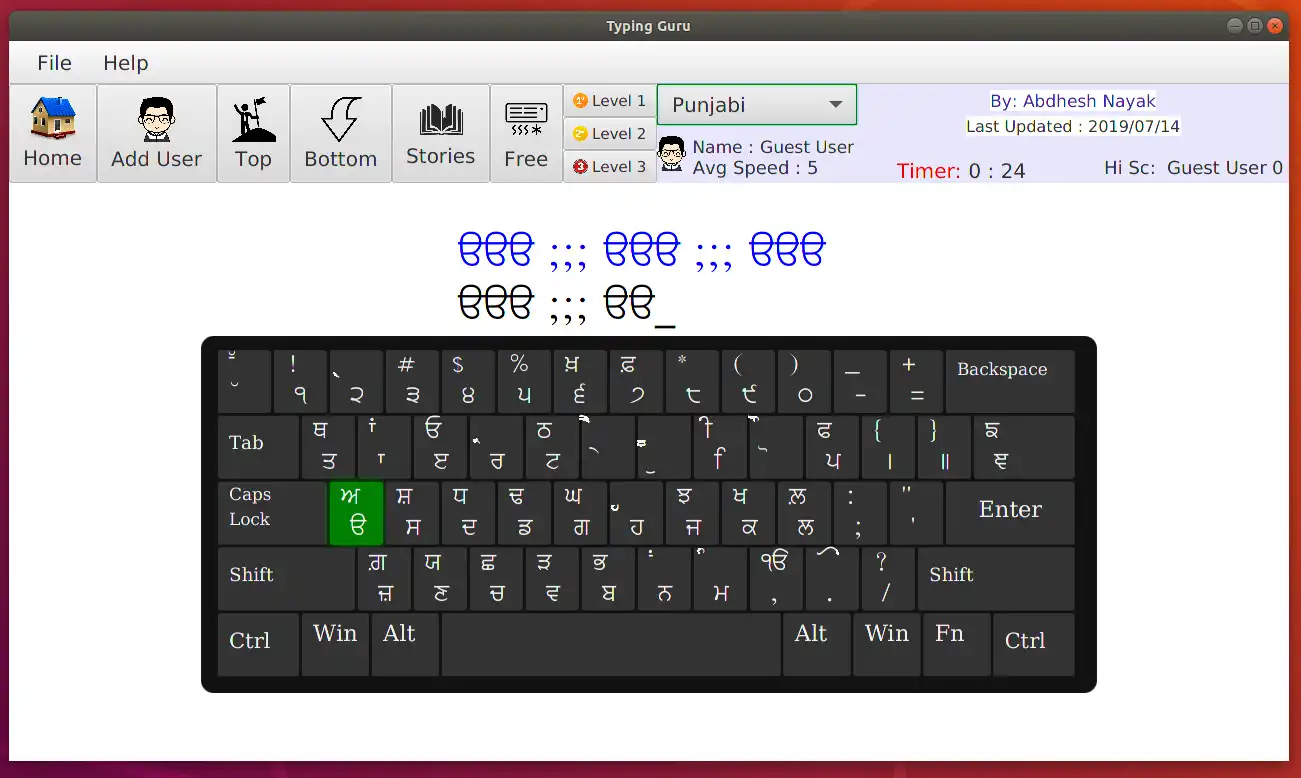The width and height of the screenshot is (1301, 778).
Task: Click the "By: Abdhesh Nayak" credit text
Action: 1073,101
